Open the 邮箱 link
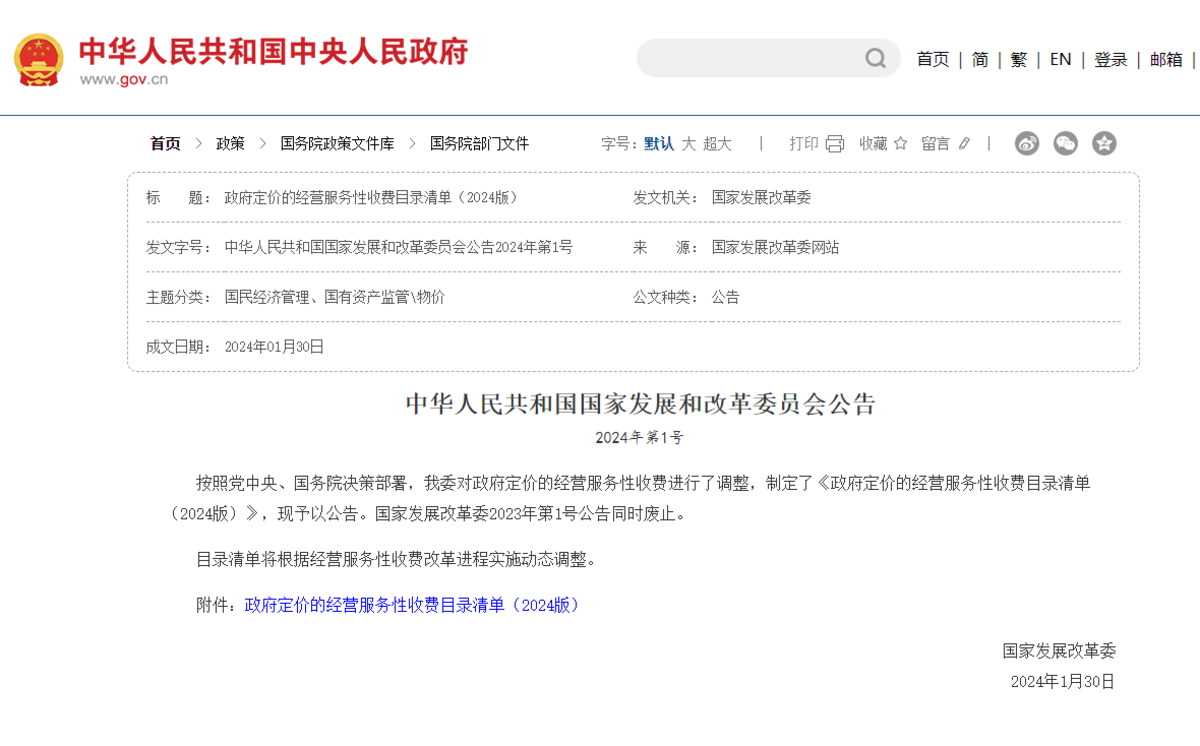This screenshot has height=746, width=1200. point(1166,59)
